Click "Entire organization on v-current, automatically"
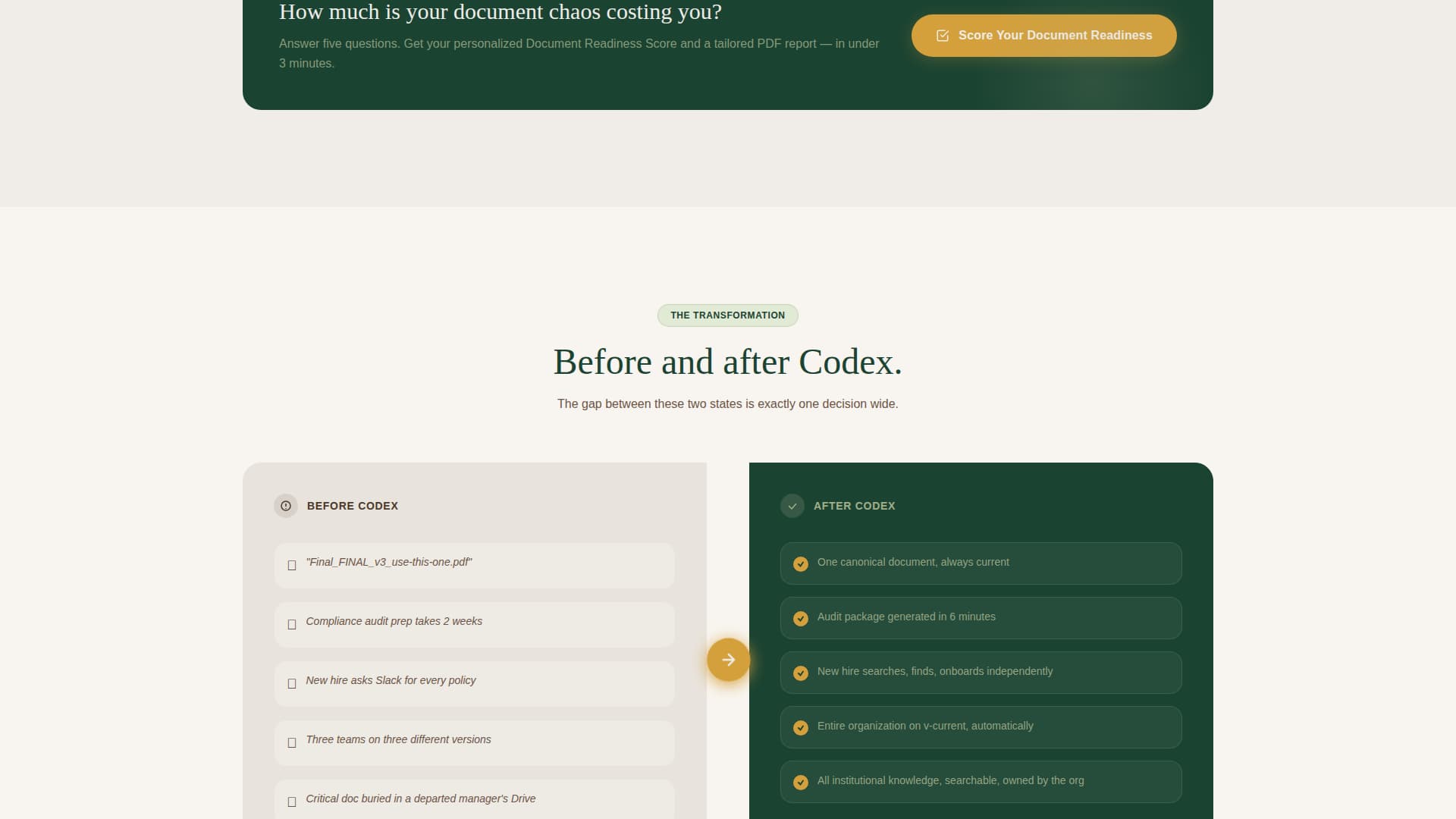This screenshot has width=1456, height=819. coord(925,726)
